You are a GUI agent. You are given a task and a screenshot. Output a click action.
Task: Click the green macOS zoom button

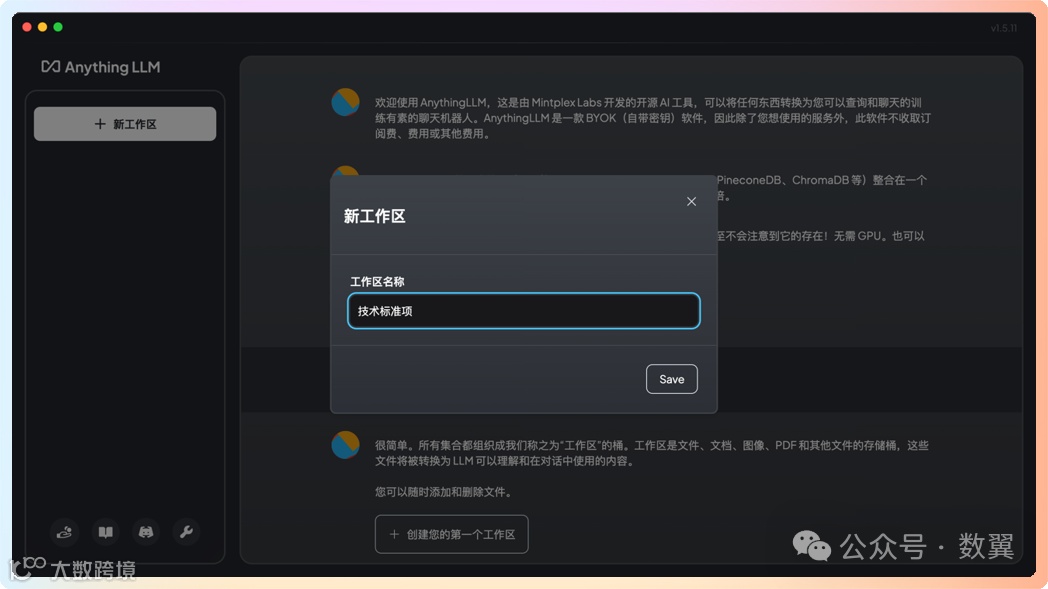pos(58,27)
